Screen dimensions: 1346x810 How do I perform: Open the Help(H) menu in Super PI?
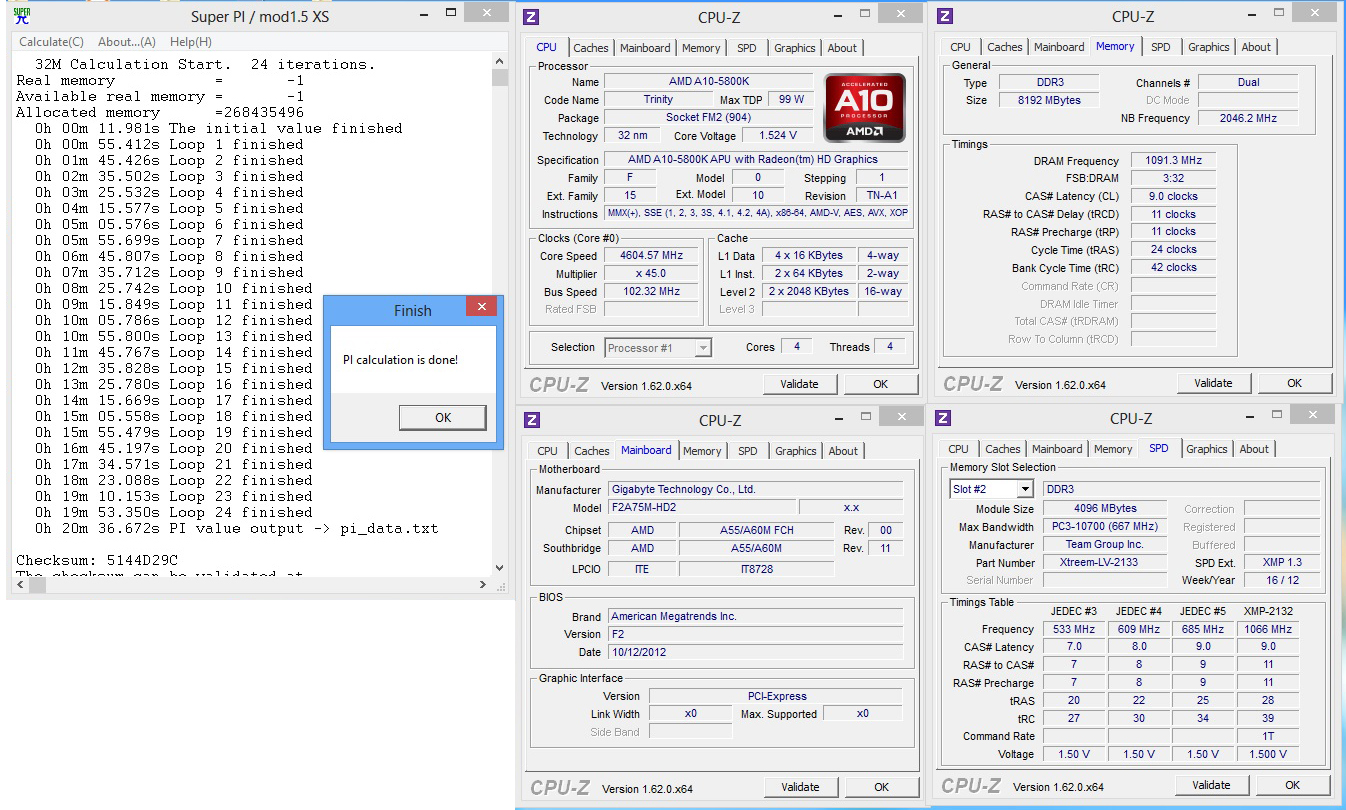190,42
